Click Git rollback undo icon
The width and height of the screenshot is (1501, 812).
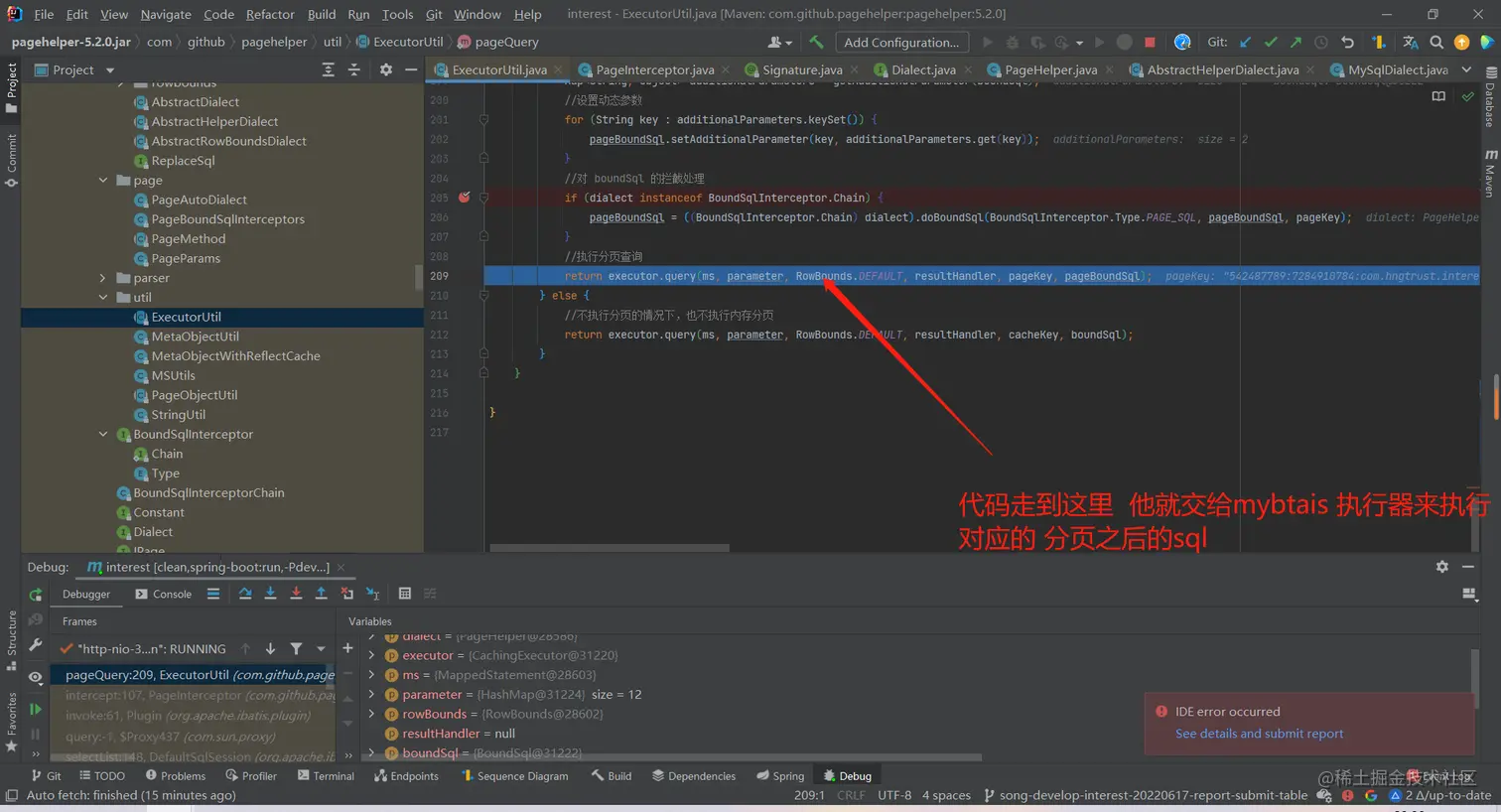pyautogui.click(x=1347, y=42)
